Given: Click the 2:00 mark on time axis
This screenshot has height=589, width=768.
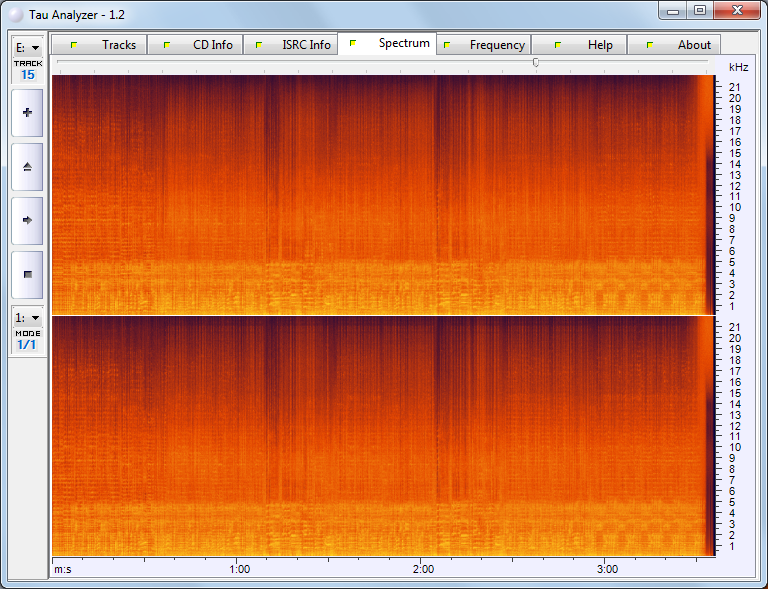Looking at the screenshot, I should tap(422, 568).
